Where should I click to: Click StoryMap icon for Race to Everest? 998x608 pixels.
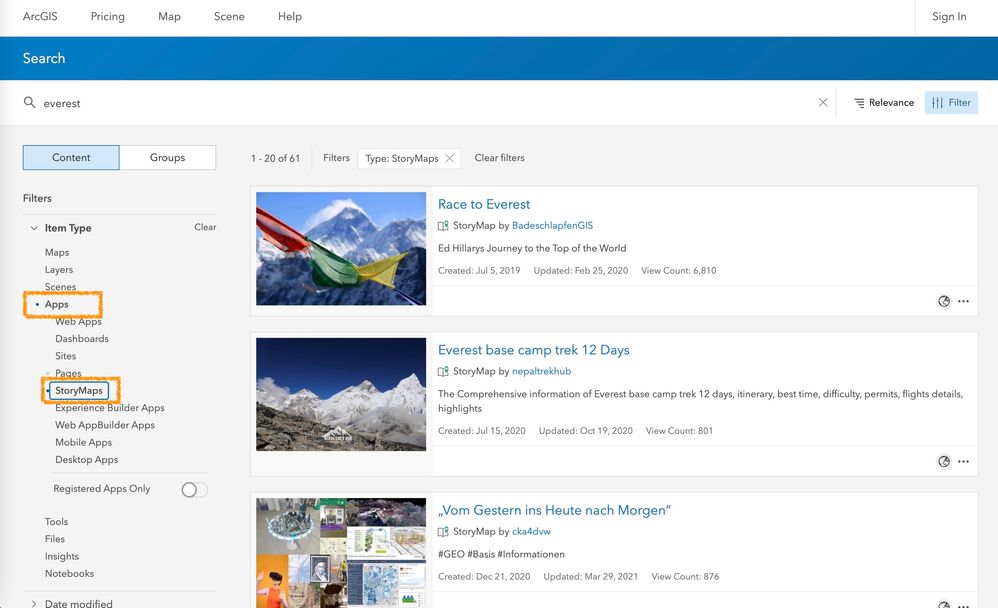coord(443,225)
